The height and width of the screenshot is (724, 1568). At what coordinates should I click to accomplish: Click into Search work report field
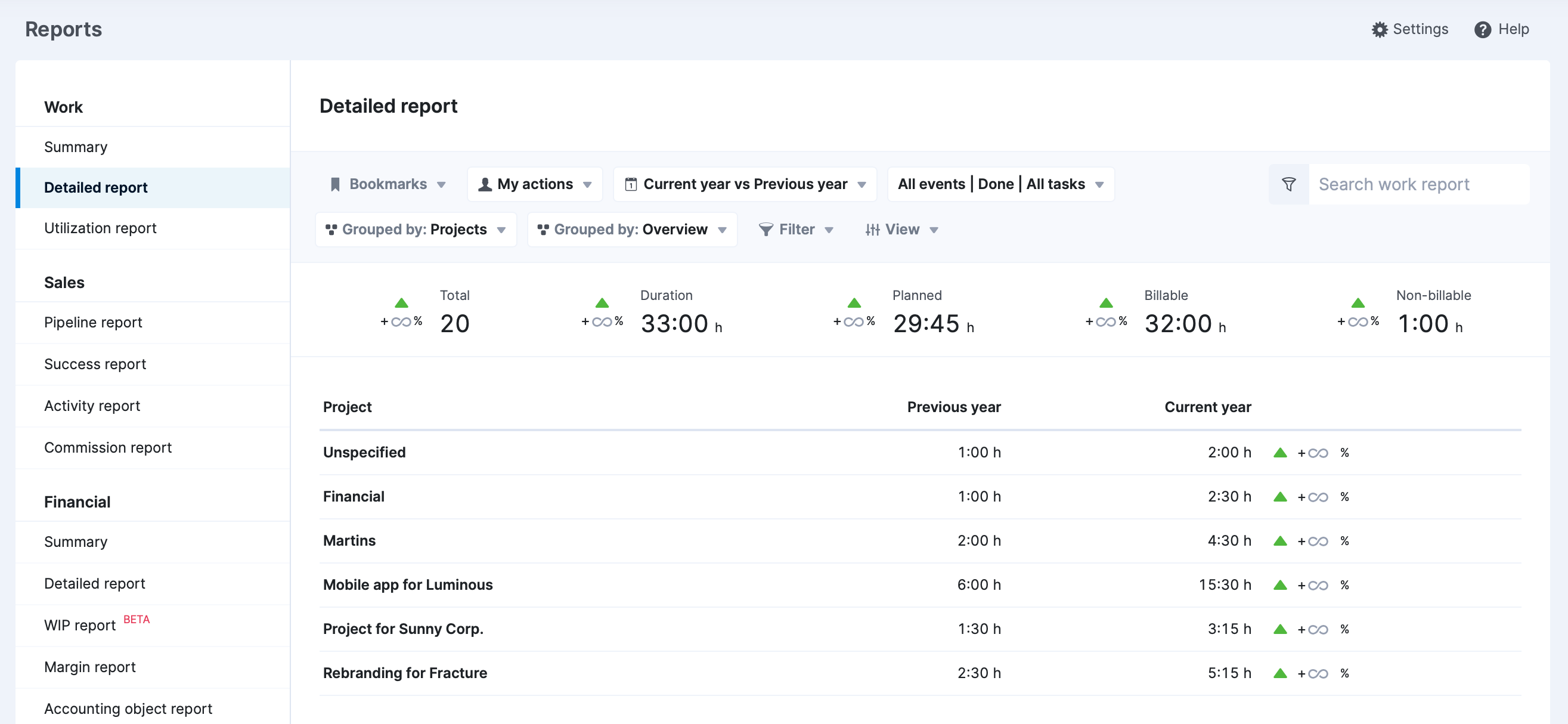(x=1418, y=184)
